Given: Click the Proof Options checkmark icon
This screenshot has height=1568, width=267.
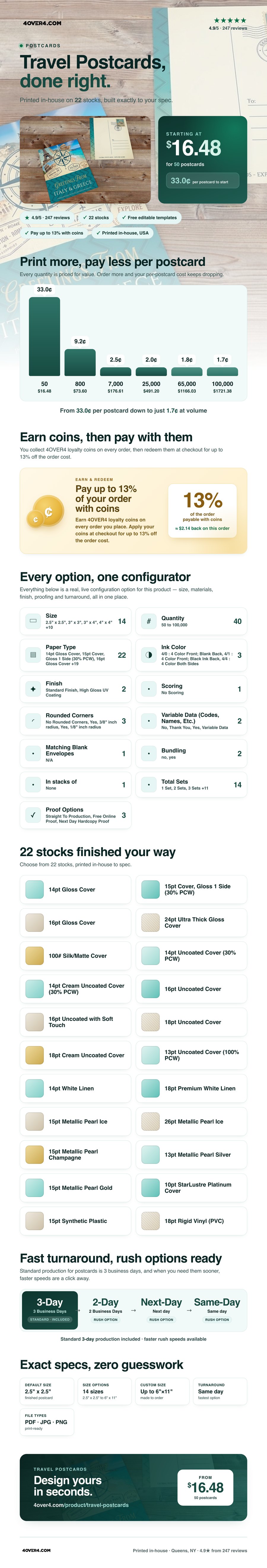Looking at the screenshot, I should click(x=33, y=815).
